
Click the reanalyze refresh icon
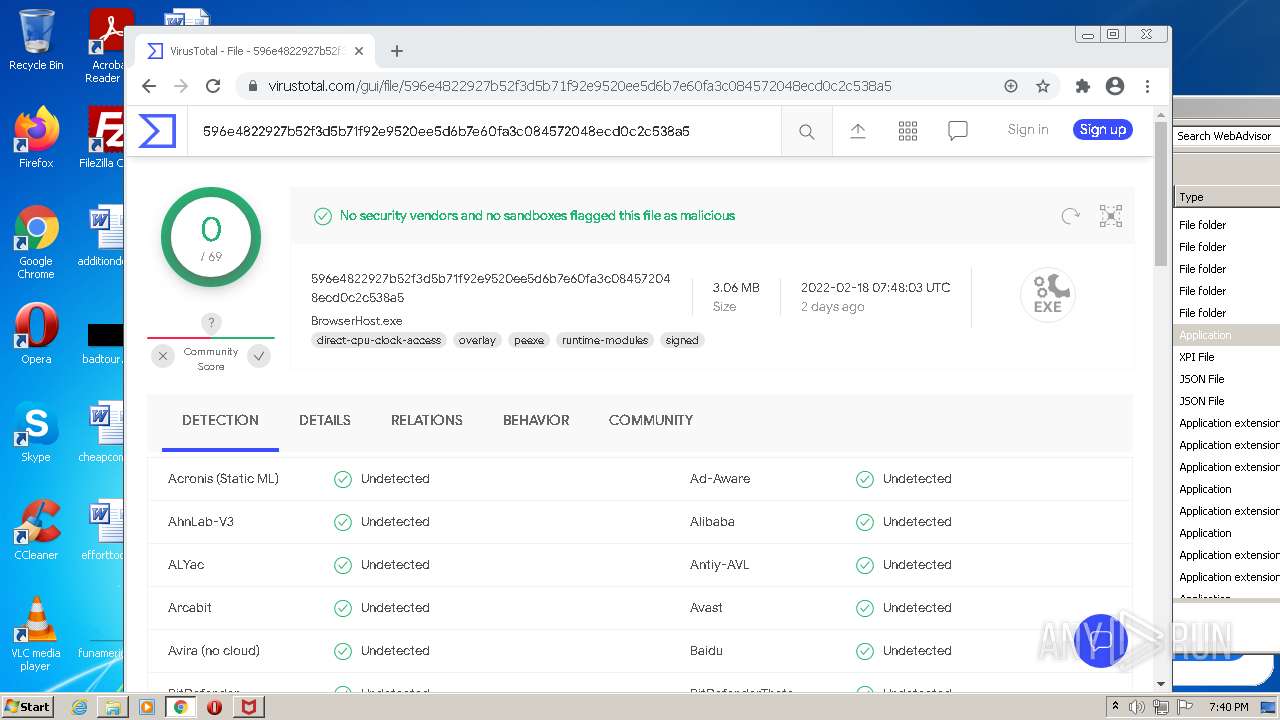(x=1071, y=216)
